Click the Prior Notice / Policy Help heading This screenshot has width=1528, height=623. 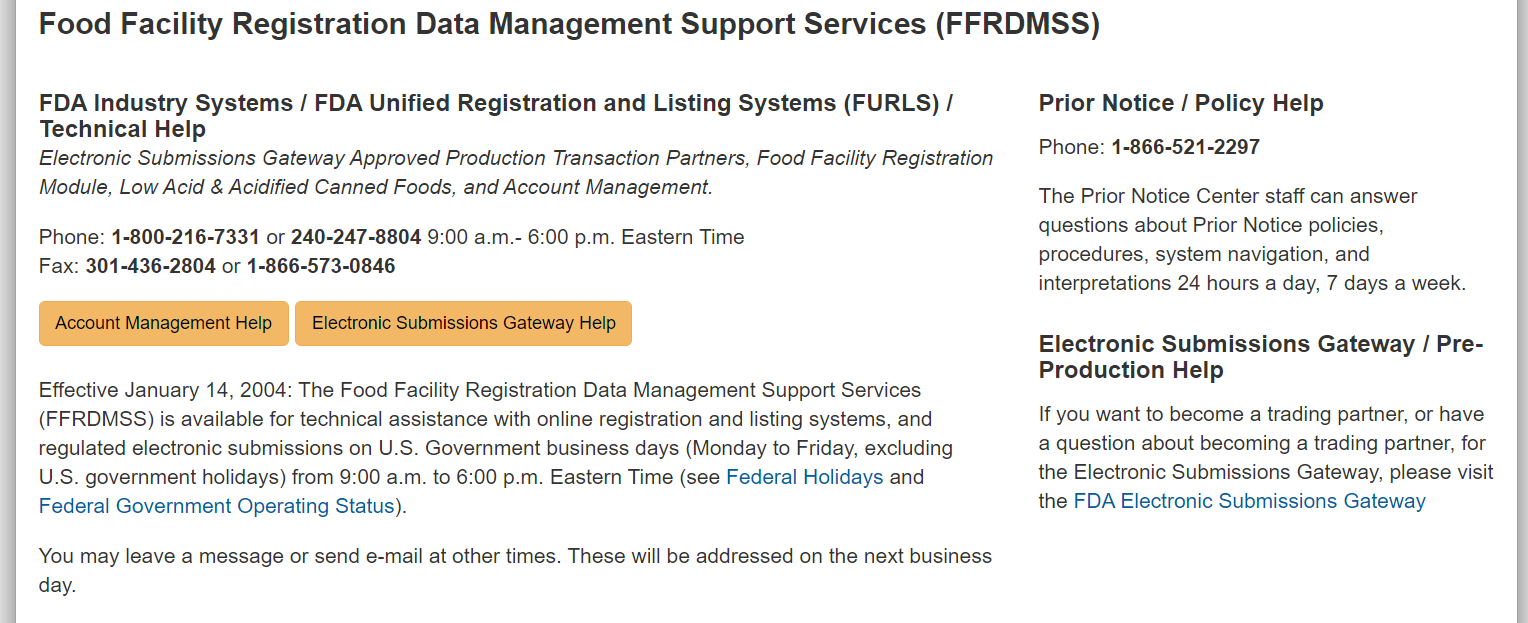pyautogui.click(x=1180, y=103)
